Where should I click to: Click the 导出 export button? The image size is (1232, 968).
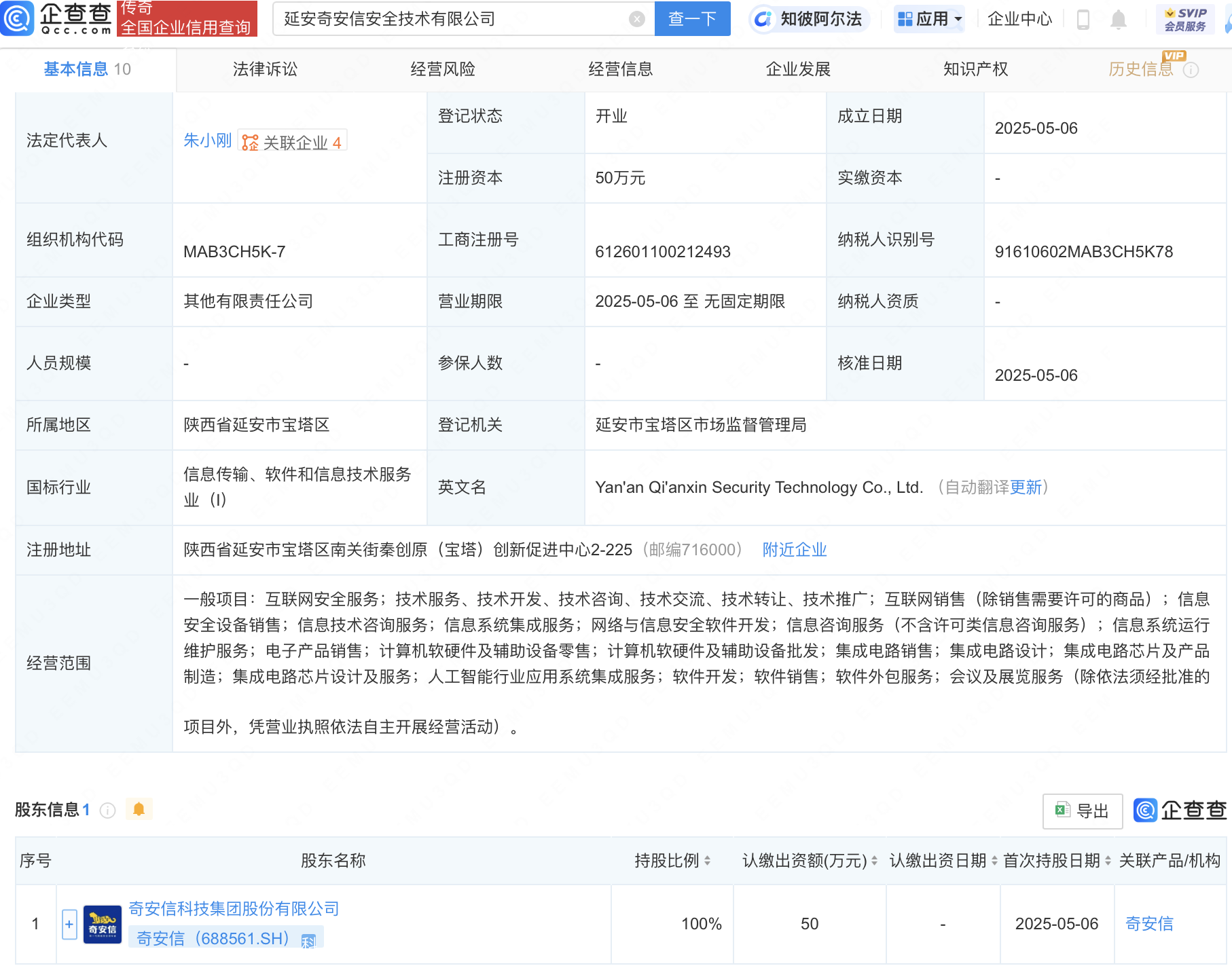[x=1083, y=811]
